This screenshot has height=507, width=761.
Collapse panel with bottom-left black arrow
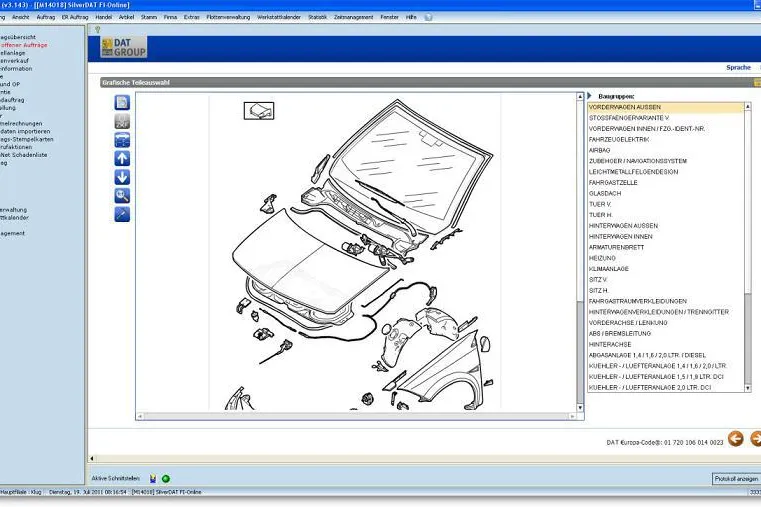(92, 458)
